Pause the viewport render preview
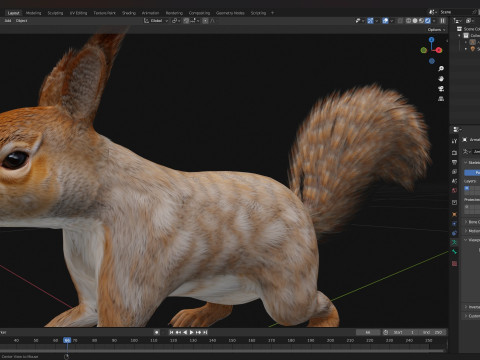This screenshot has height=360, width=480. click(x=443, y=21)
